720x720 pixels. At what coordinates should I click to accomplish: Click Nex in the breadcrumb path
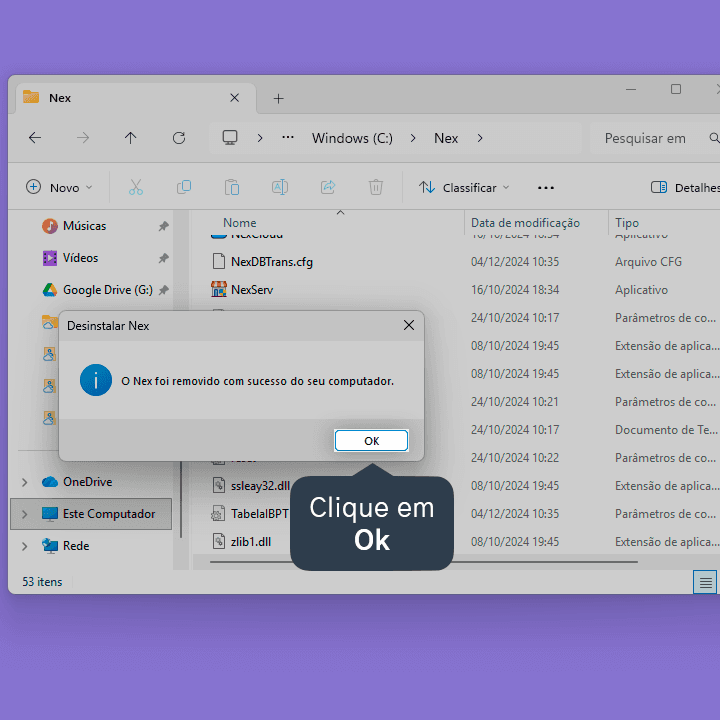pyautogui.click(x=446, y=138)
